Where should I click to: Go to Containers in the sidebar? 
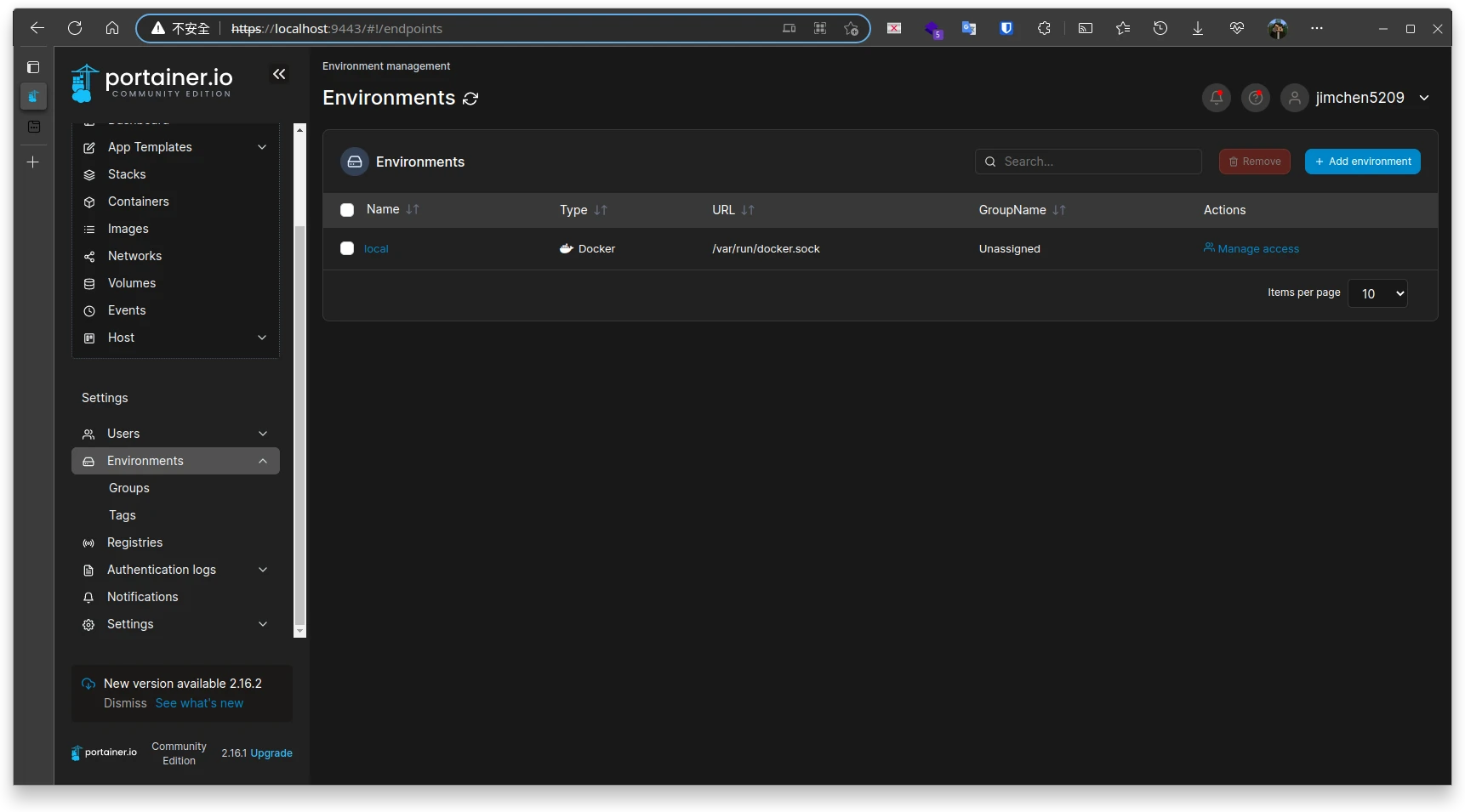(138, 202)
